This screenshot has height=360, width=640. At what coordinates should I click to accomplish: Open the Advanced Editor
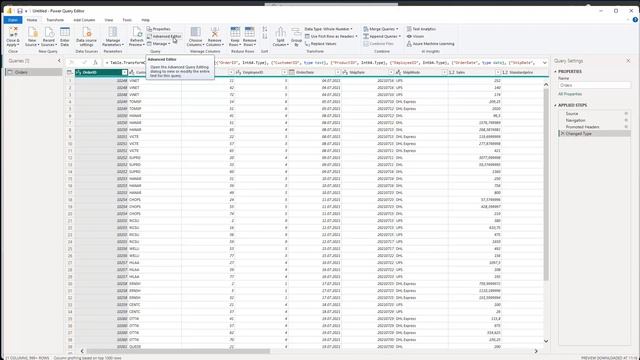click(x=164, y=36)
